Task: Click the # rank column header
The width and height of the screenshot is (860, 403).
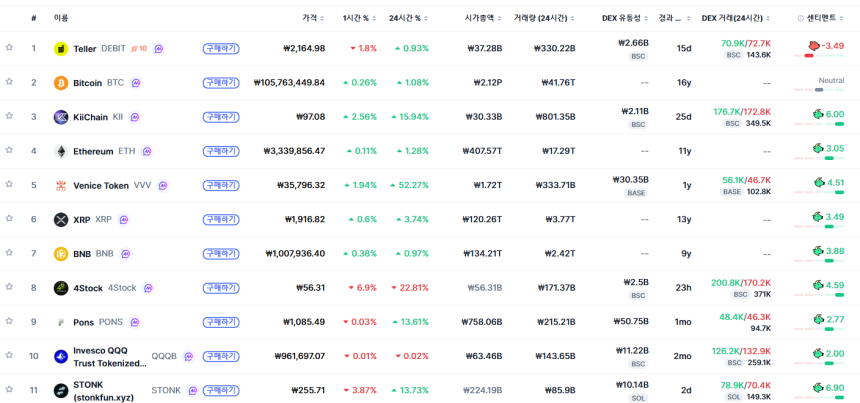Action: 34,18
